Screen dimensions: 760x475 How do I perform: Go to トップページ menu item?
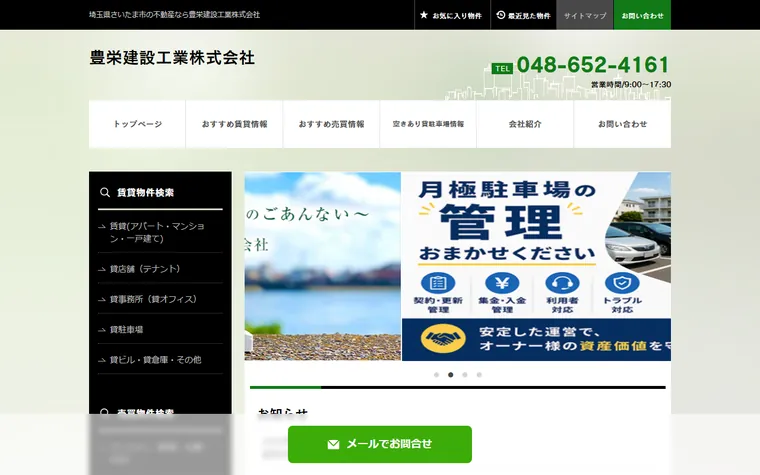tap(137, 124)
